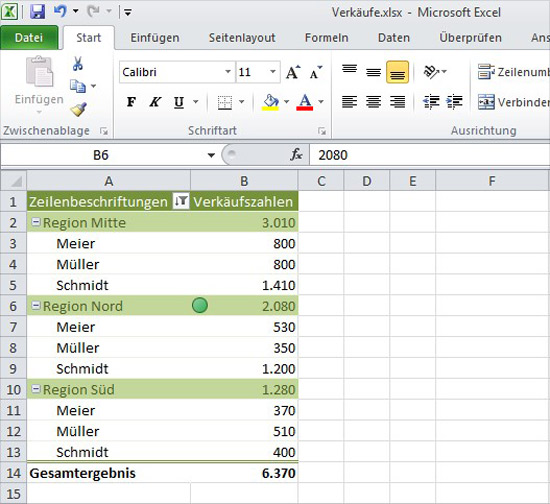This screenshot has width=550, height=504.
Task: Click the Save icon in quick access toolbar
Action: (37, 12)
